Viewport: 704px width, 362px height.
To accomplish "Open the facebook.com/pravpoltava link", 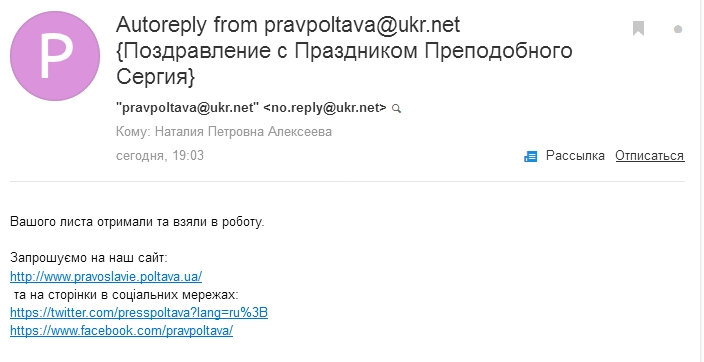I will coord(121,331).
